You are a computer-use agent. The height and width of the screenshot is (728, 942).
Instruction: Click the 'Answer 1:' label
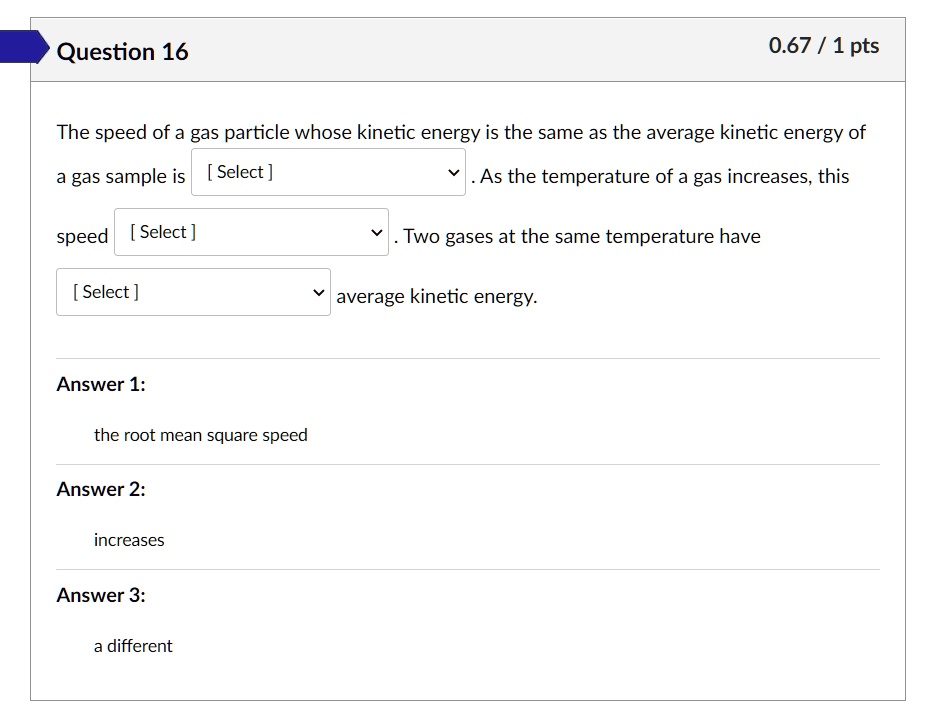click(101, 384)
